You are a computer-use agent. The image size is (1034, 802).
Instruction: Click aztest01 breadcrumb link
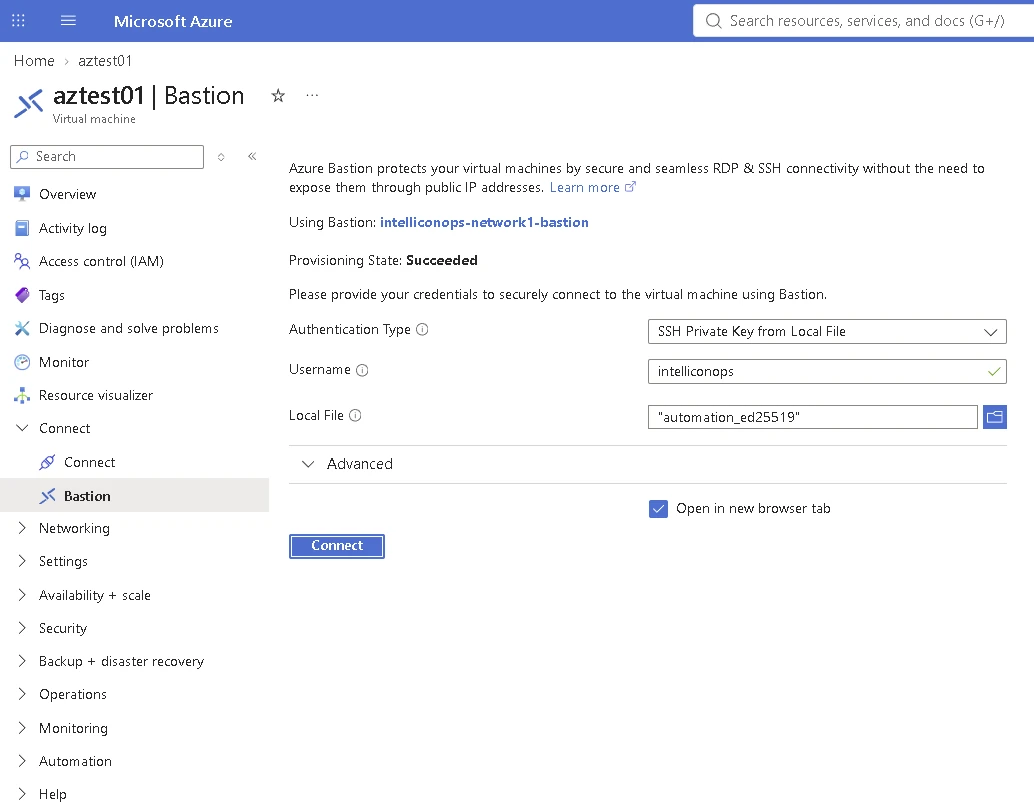[105, 61]
